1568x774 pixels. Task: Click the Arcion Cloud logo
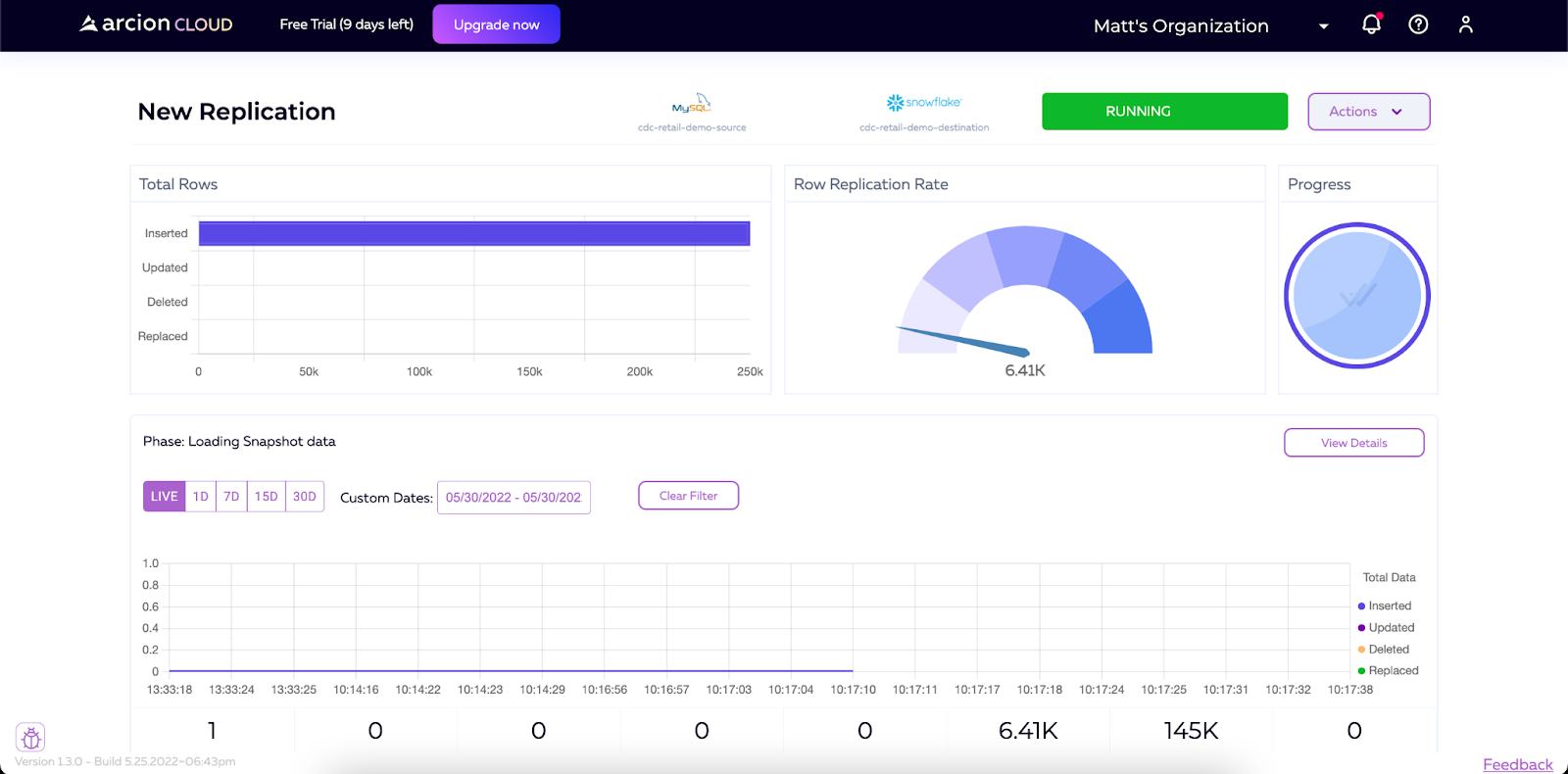point(156,24)
